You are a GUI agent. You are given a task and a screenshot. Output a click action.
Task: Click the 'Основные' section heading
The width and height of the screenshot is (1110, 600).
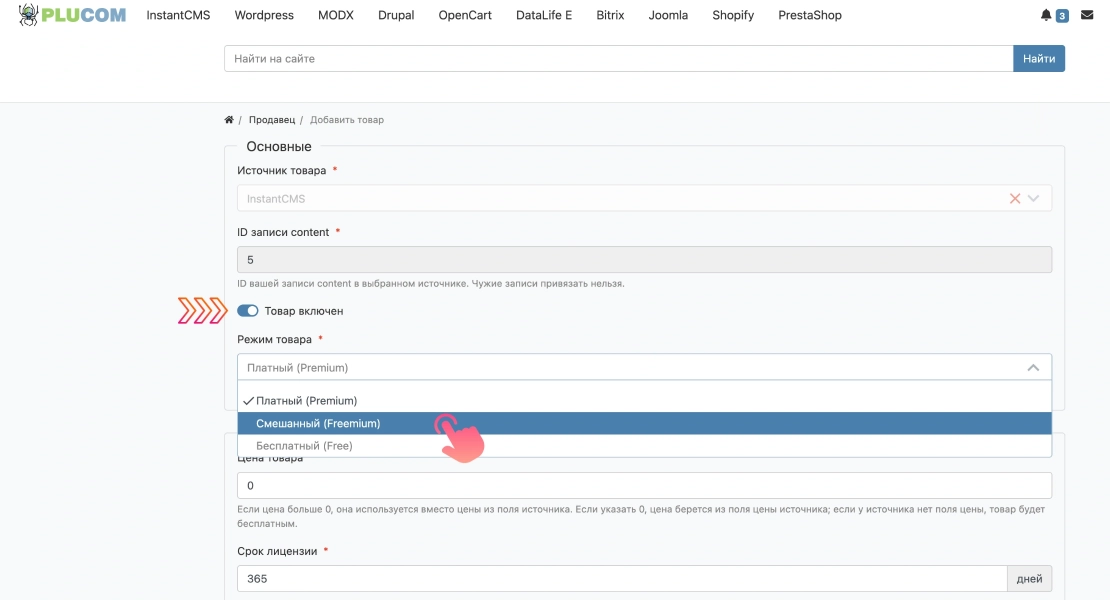[279, 146]
